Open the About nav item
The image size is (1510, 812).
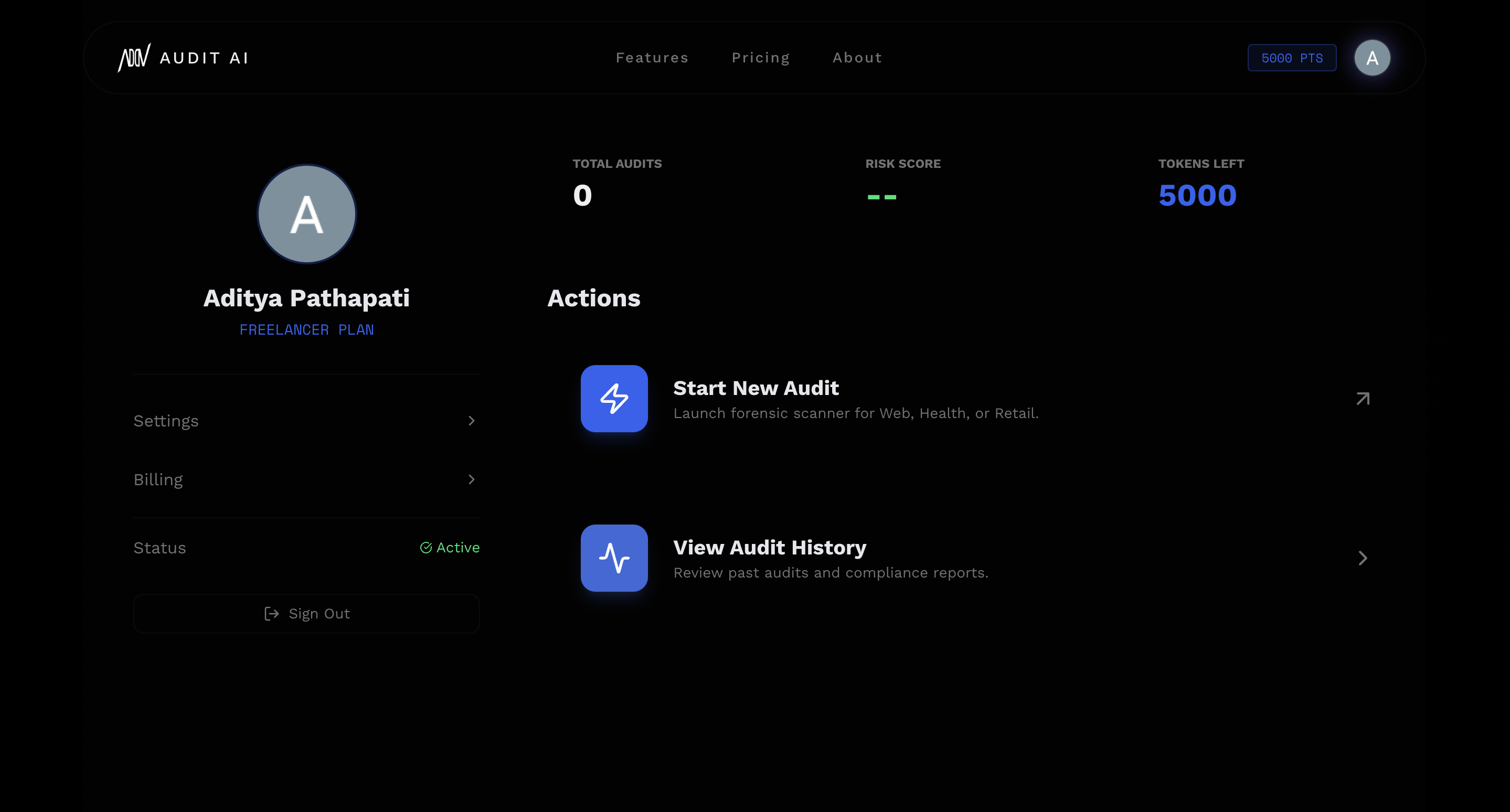click(857, 57)
